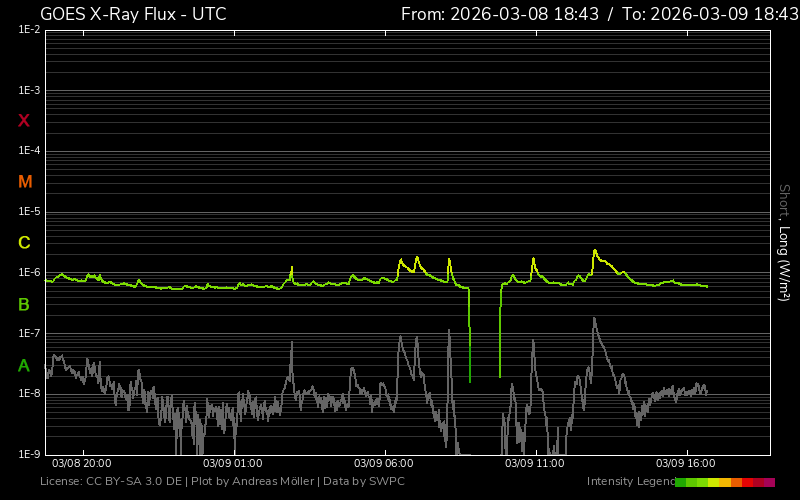Screen dimensions: 800x500
Task: Click the red X flare class label
Action: (24, 121)
